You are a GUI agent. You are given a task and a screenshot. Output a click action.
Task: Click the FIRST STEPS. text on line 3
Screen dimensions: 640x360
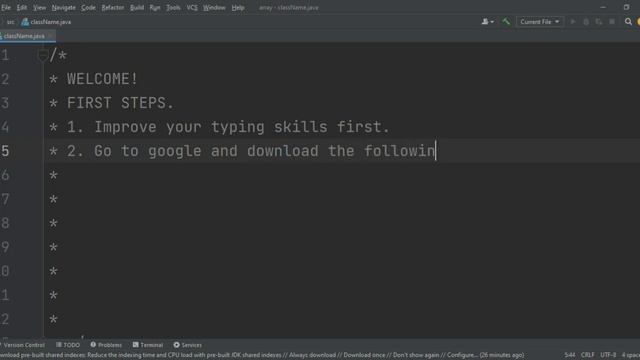(x=120, y=103)
